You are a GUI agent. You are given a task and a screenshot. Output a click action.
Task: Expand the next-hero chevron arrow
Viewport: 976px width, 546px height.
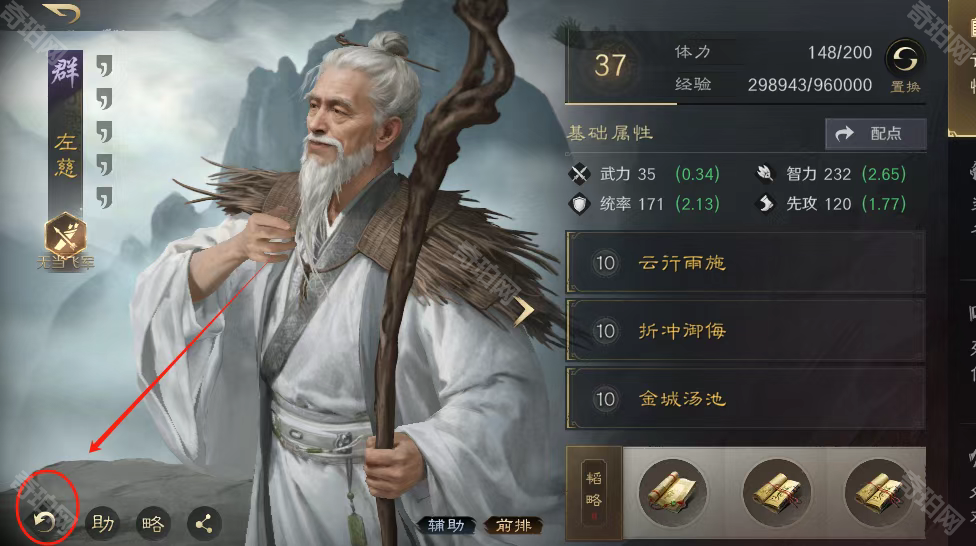[x=523, y=311]
